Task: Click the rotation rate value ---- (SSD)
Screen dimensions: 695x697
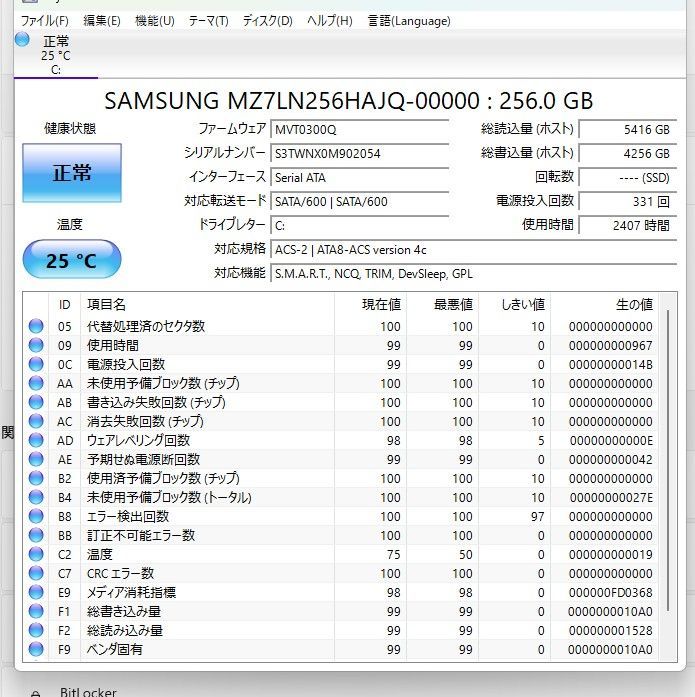Action: [x=628, y=177]
